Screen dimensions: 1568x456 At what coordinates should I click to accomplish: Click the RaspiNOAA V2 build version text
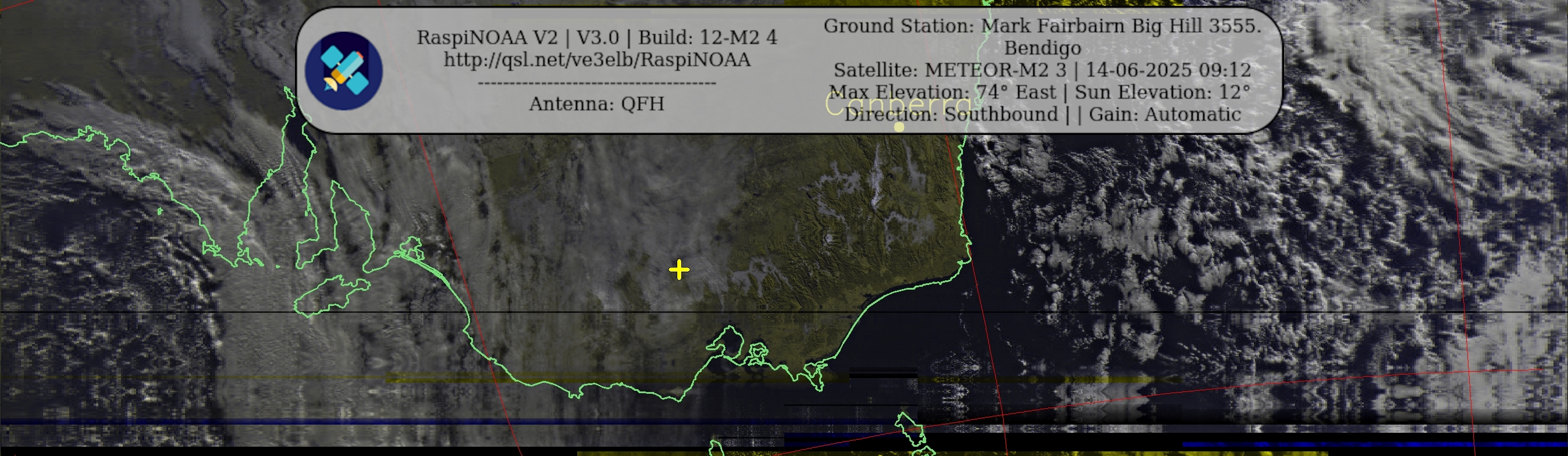tap(596, 38)
